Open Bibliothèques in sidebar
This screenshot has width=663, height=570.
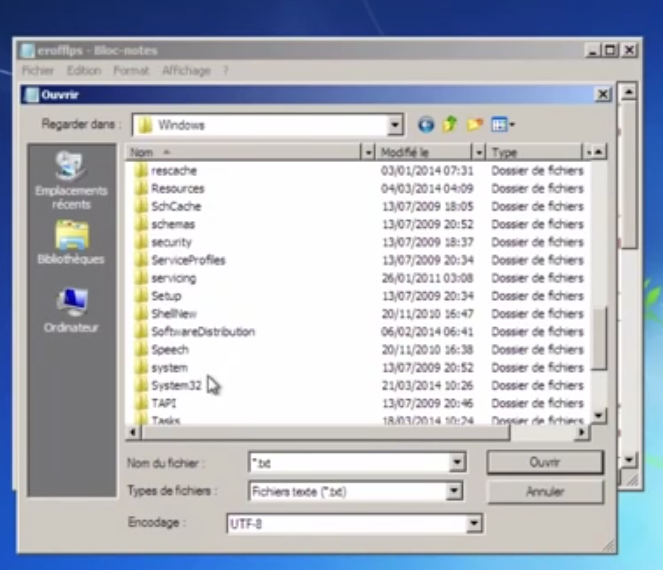(x=71, y=242)
